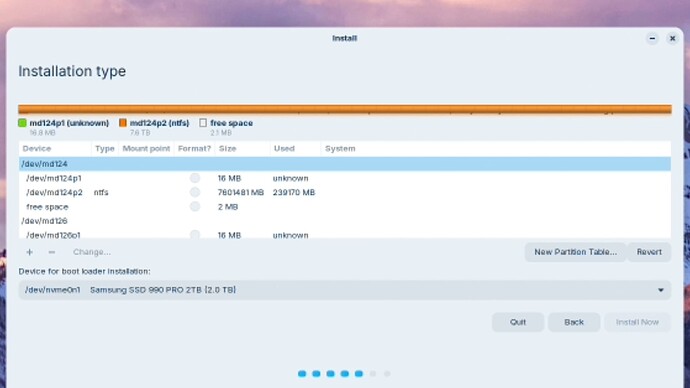Select the /dev/md124p1 partition row
Screen dimensions: 690x388
pos(345,178)
